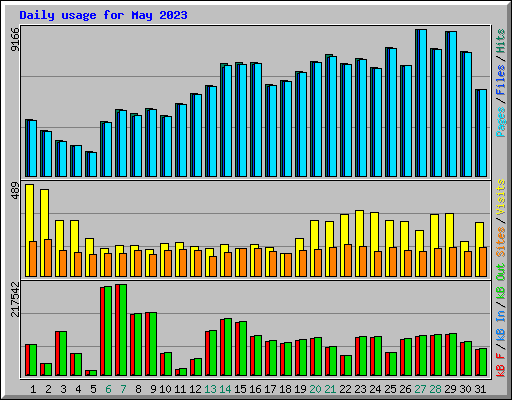
Task: Click the "Pages" legend word
Action: tap(500, 122)
